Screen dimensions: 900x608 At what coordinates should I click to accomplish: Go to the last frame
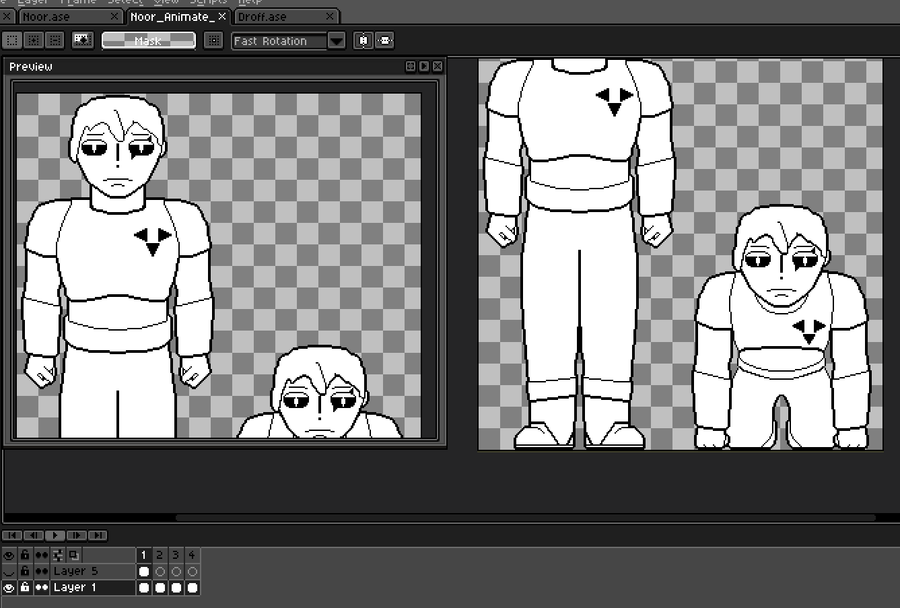(x=98, y=535)
